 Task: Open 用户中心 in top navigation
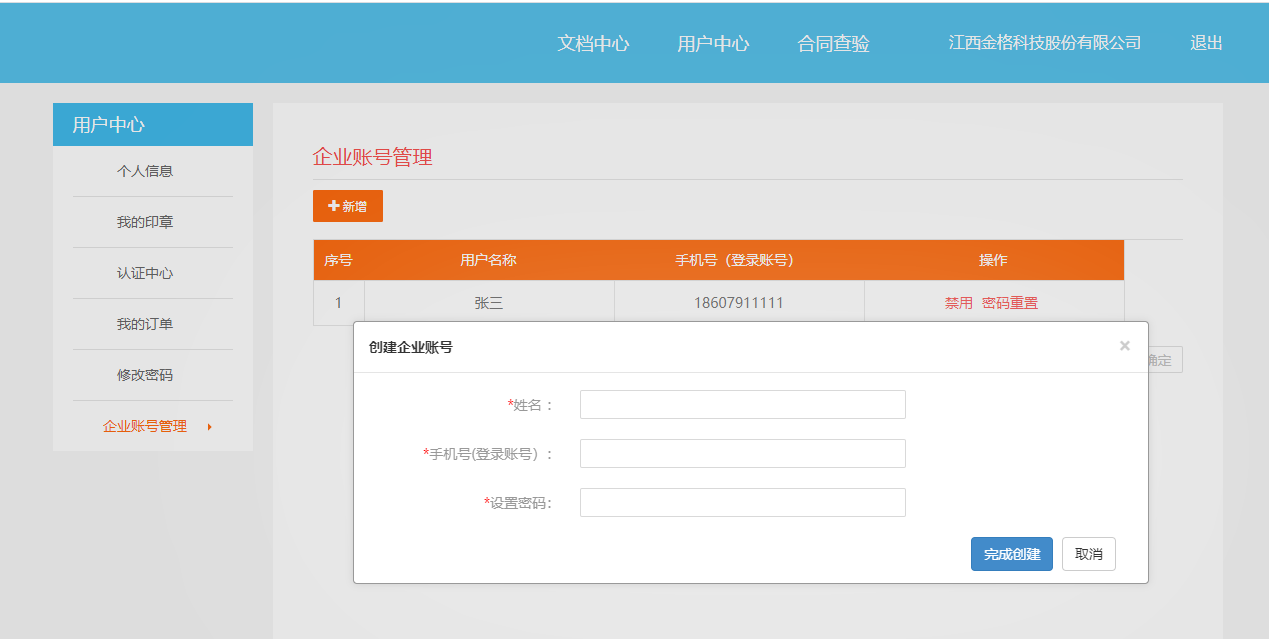[x=713, y=44]
